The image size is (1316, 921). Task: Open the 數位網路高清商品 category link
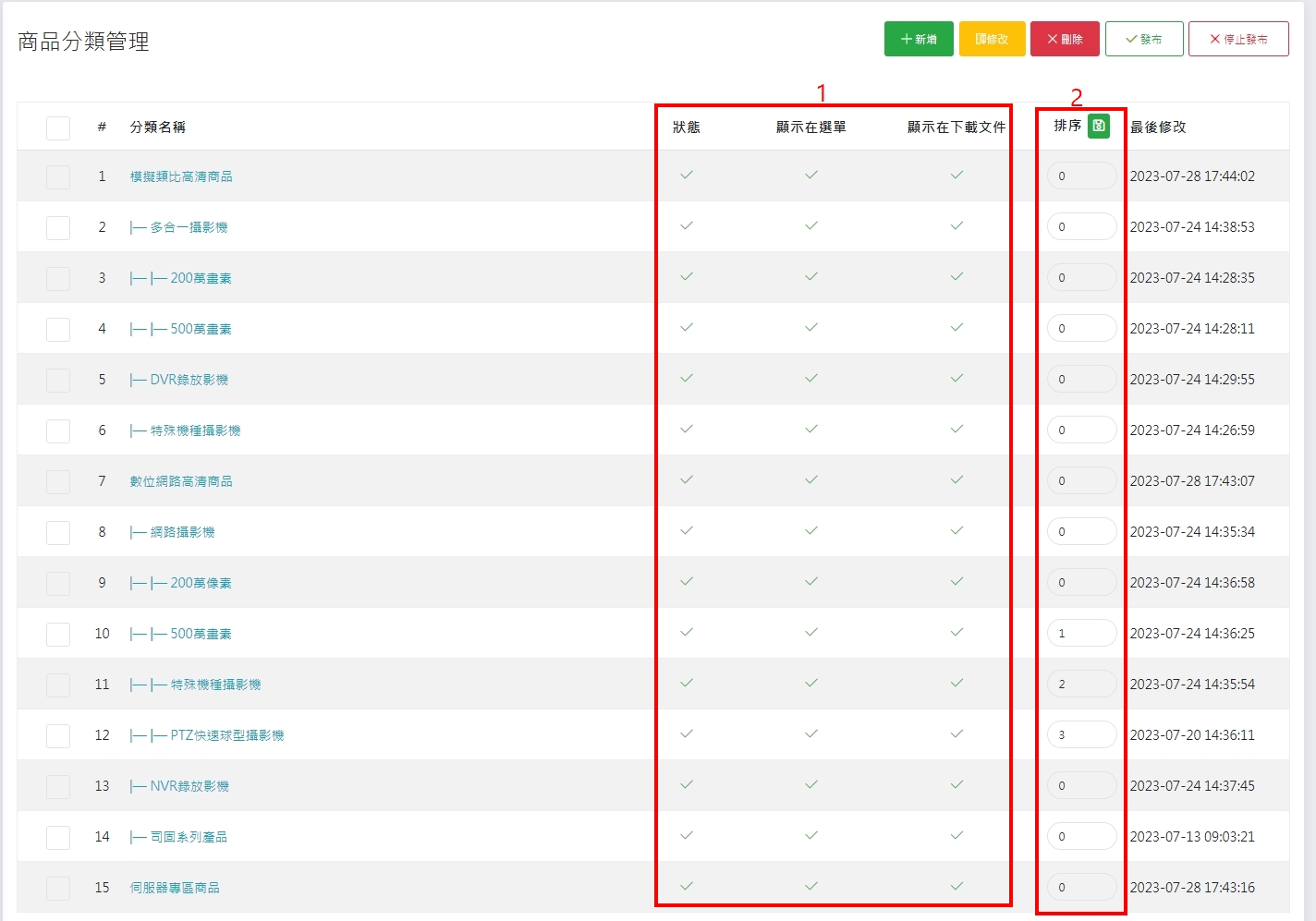click(x=181, y=481)
